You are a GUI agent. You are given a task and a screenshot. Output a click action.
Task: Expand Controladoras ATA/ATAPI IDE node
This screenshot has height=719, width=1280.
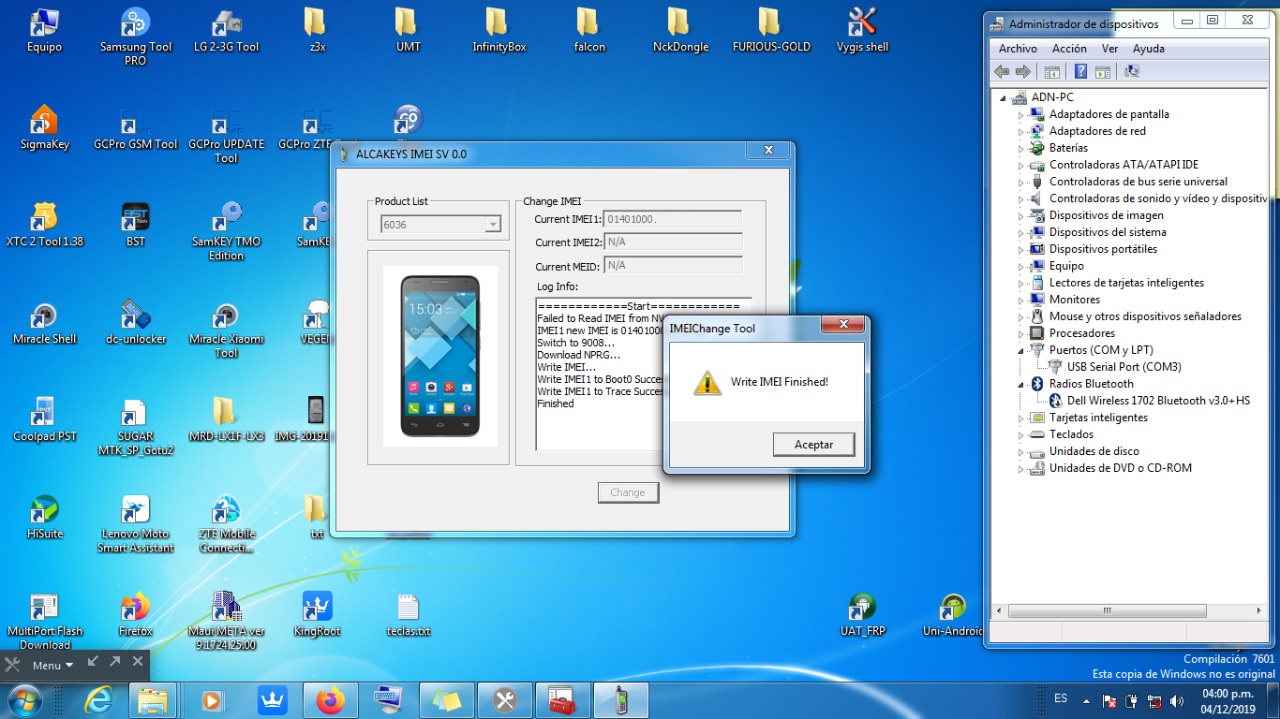pos(1021,165)
